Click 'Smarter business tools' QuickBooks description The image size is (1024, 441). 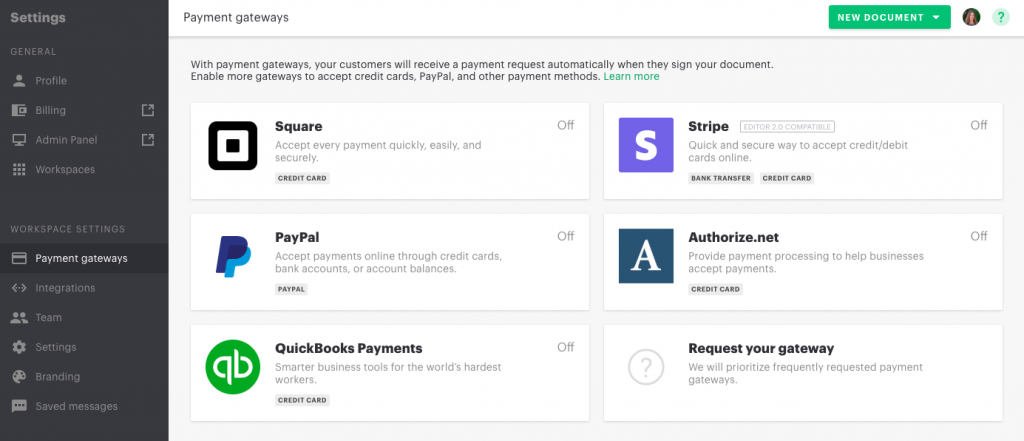[x=388, y=373]
